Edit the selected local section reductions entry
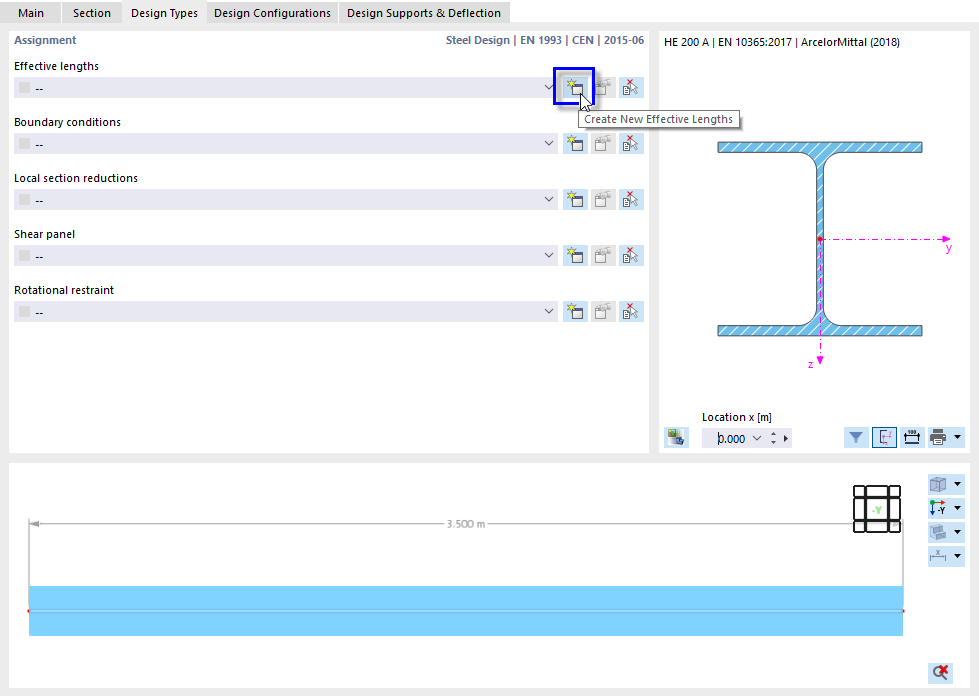979x696 pixels. 603,200
